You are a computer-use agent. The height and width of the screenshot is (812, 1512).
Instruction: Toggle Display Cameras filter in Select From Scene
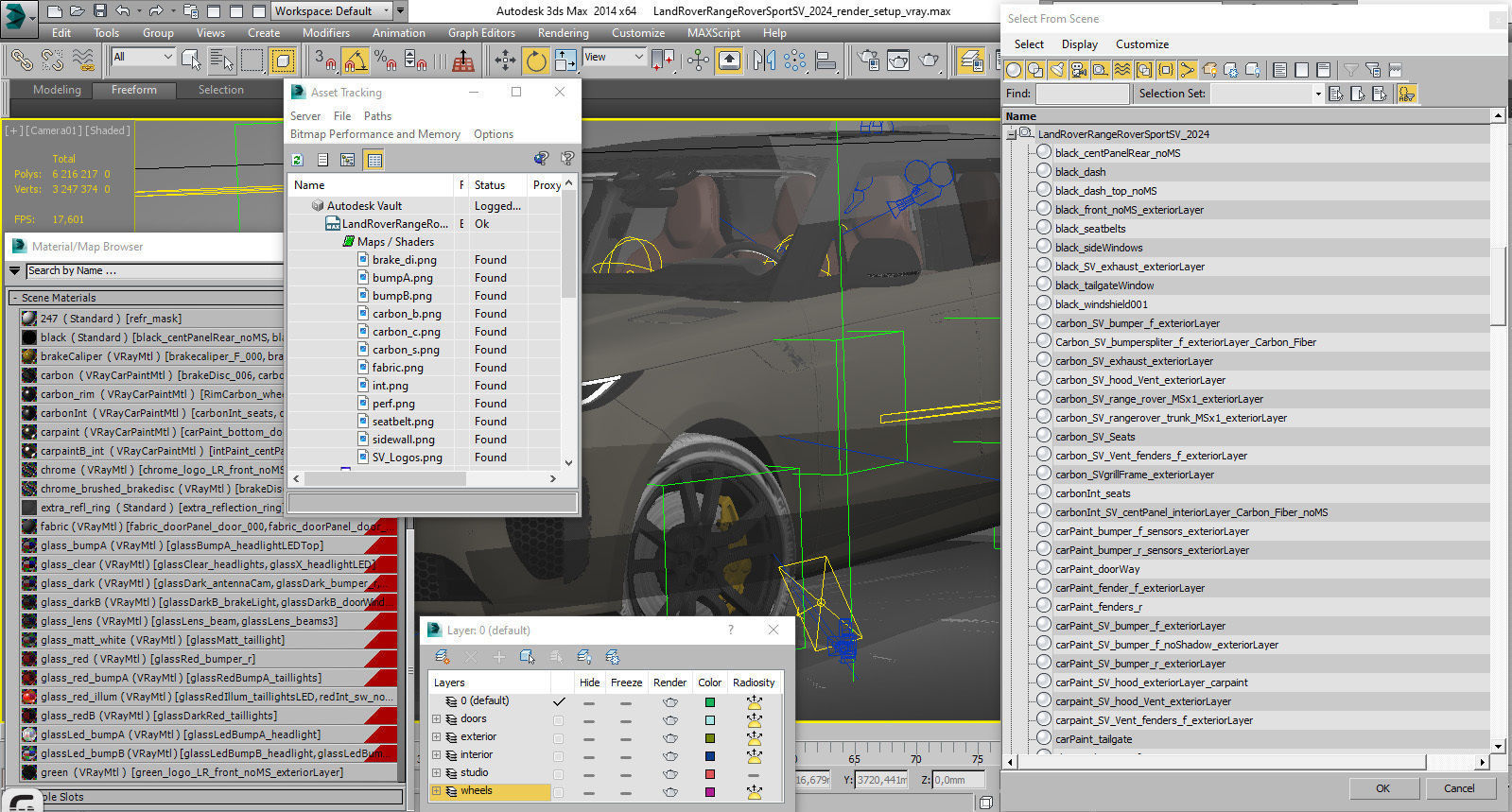tap(1079, 70)
